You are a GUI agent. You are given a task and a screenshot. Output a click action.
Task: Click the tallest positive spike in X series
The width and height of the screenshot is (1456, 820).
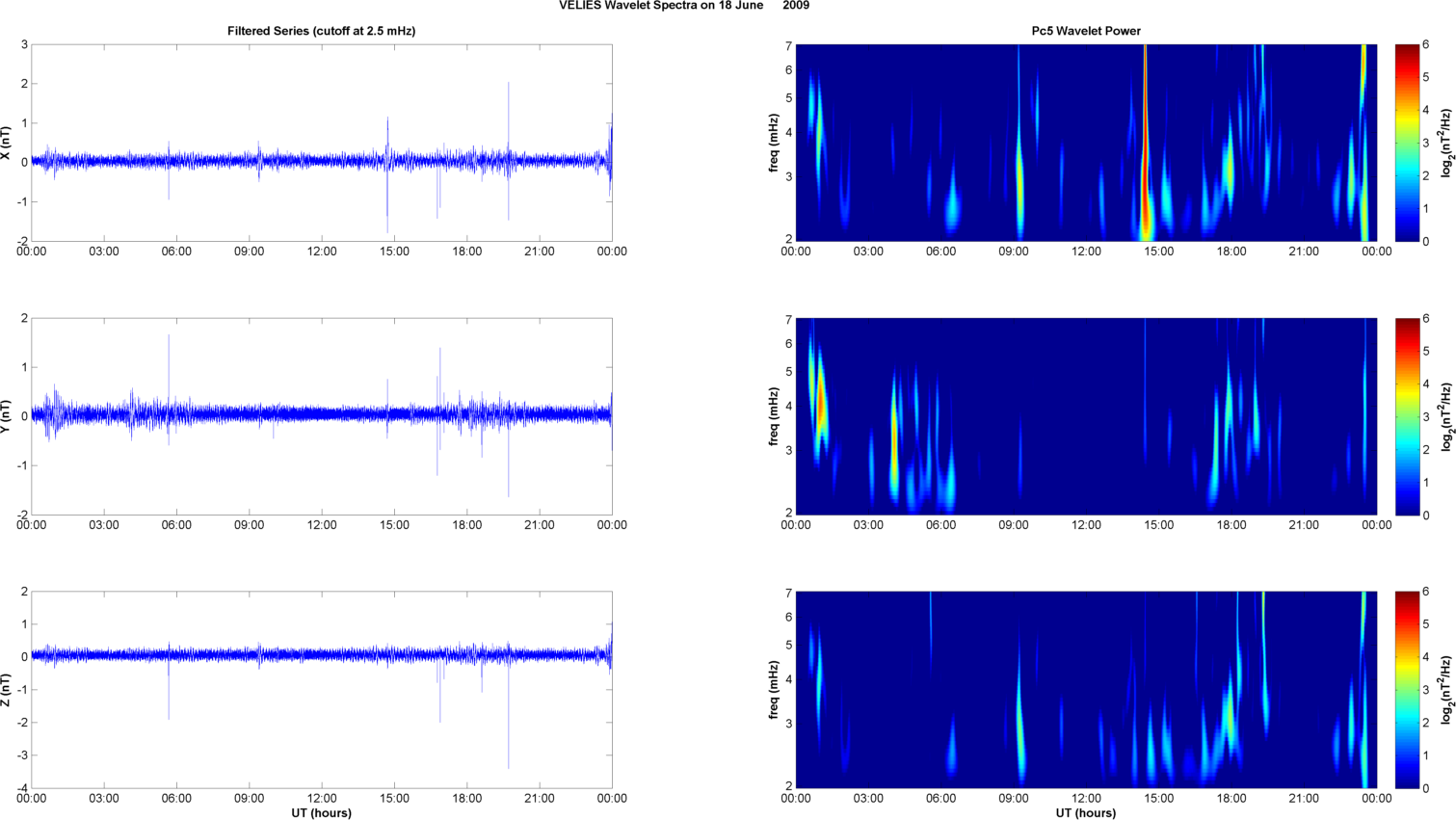[508, 120]
